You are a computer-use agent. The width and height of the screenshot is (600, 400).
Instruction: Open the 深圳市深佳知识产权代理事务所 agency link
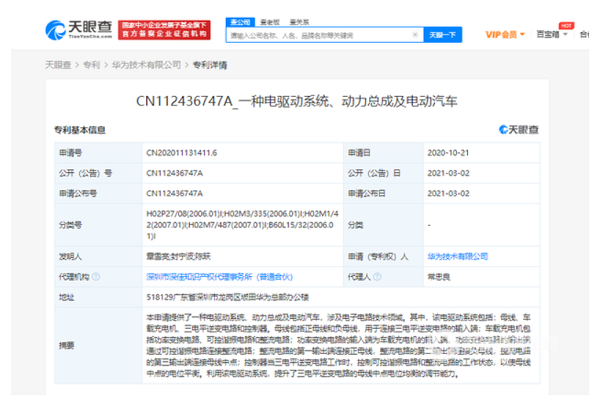click(219, 277)
